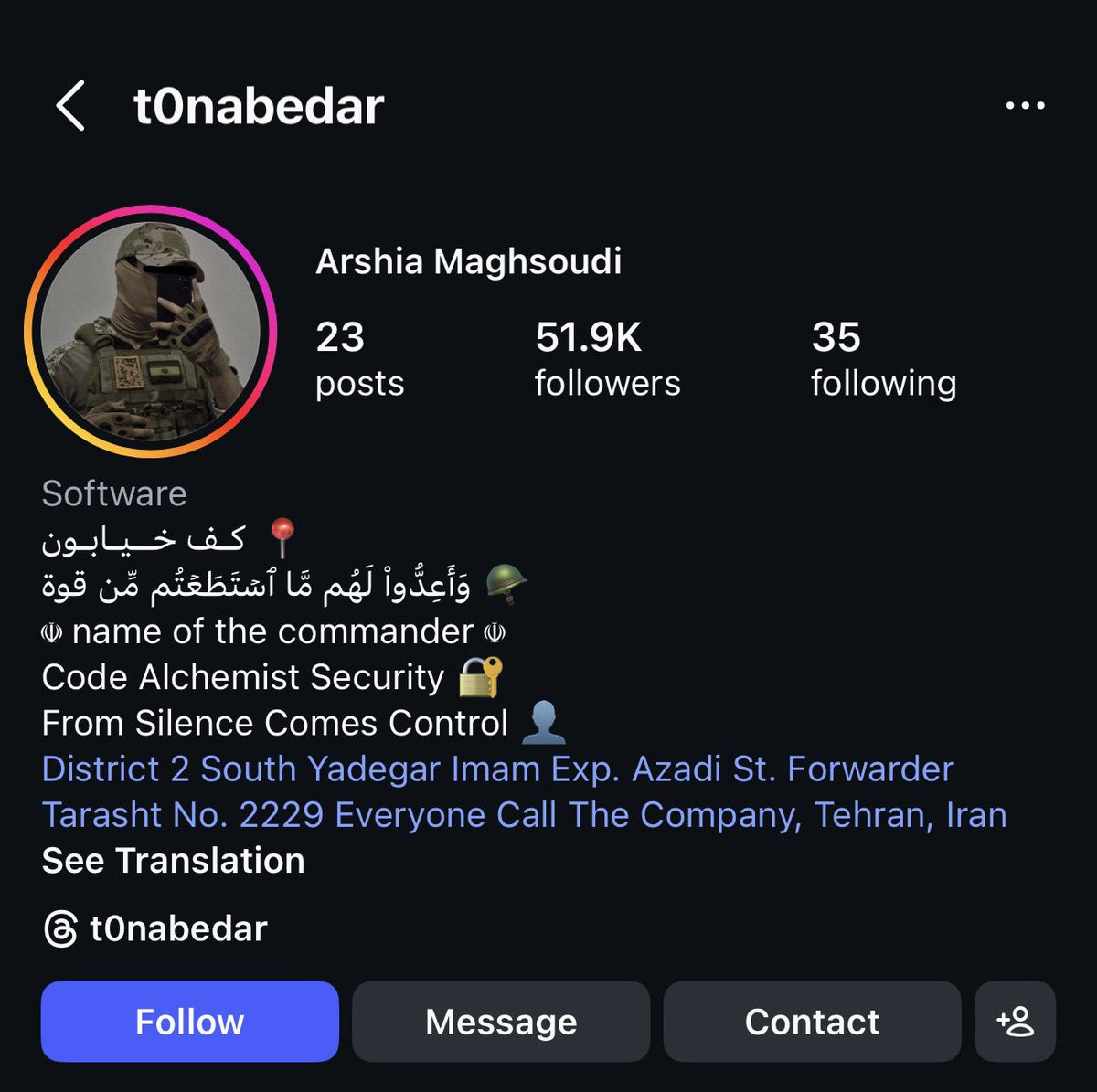
Task: Tap the Contact button
Action: point(812,1021)
